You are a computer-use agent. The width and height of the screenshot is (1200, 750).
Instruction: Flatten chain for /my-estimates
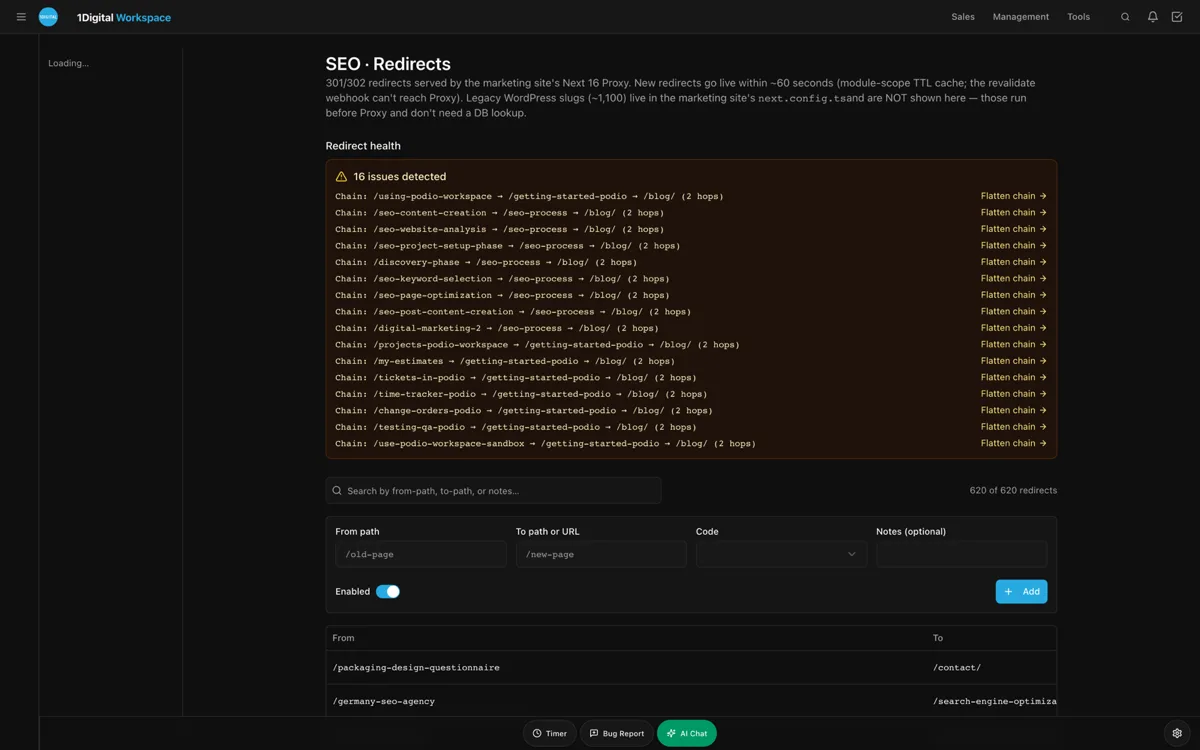point(1013,361)
